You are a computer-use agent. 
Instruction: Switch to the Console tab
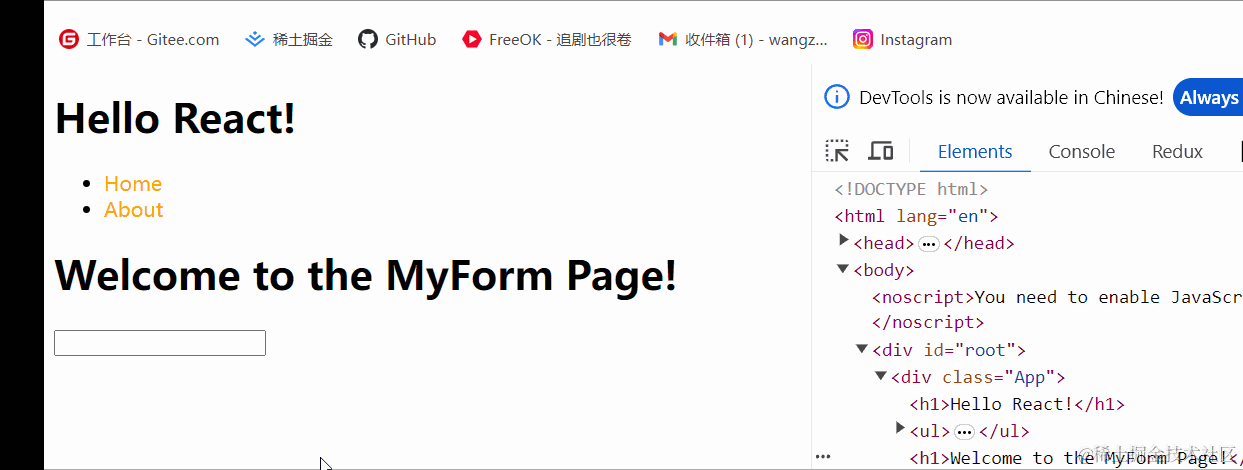[1081, 152]
